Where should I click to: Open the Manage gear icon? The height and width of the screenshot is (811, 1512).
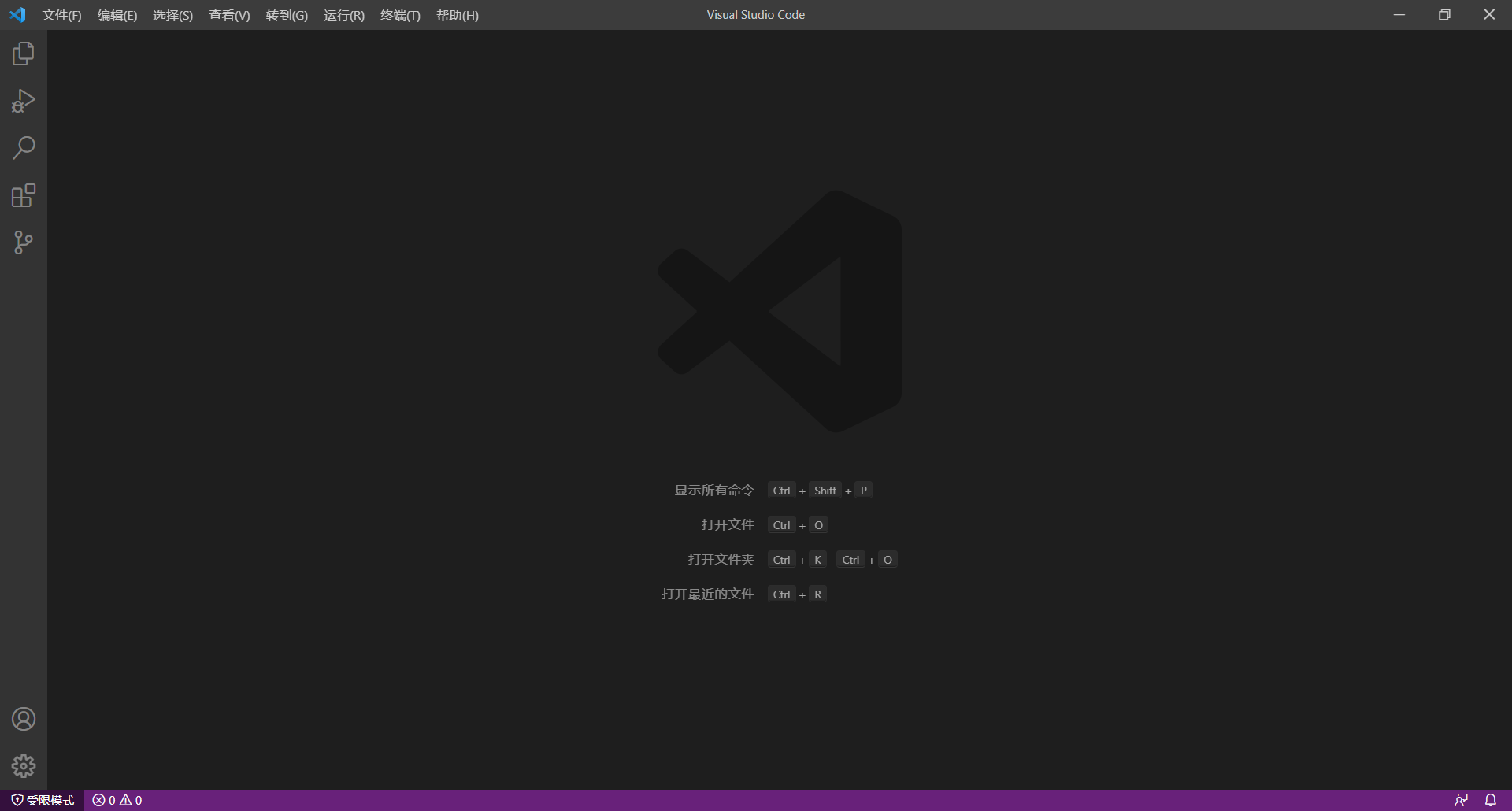point(24,766)
